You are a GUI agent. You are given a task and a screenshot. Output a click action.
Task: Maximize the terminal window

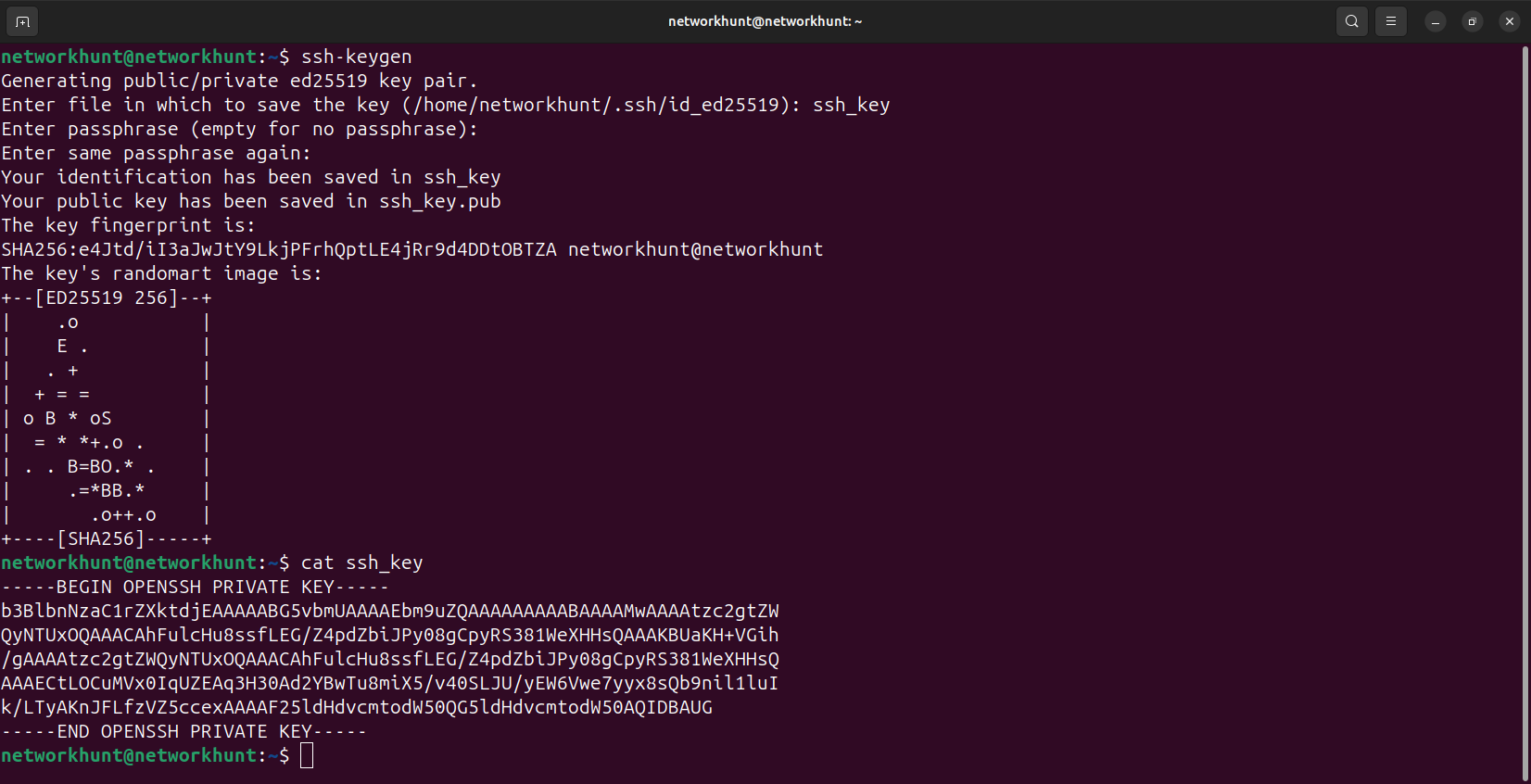click(x=1473, y=21)
